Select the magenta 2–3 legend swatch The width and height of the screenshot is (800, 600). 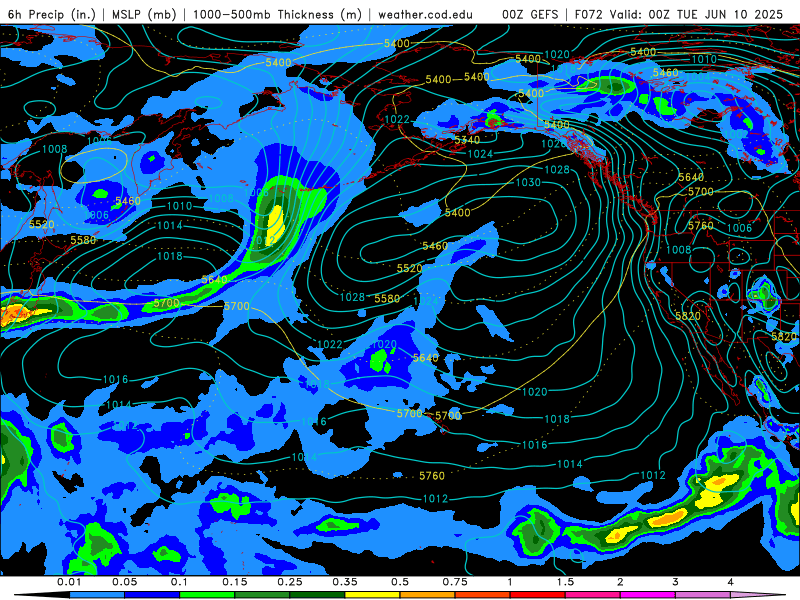[x=647, y=595]
